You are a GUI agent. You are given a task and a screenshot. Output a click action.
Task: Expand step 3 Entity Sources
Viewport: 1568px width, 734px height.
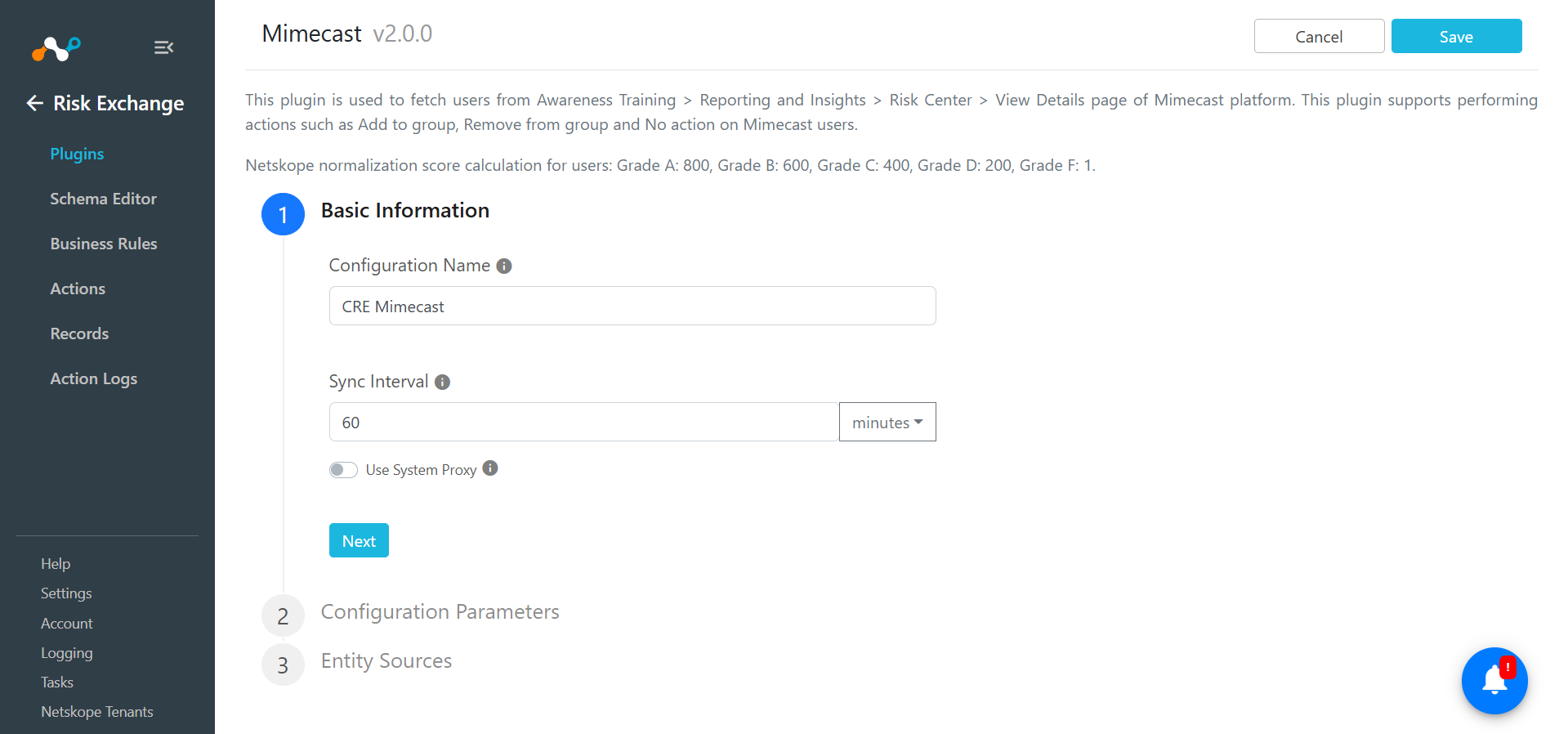(x=386, y=661)
